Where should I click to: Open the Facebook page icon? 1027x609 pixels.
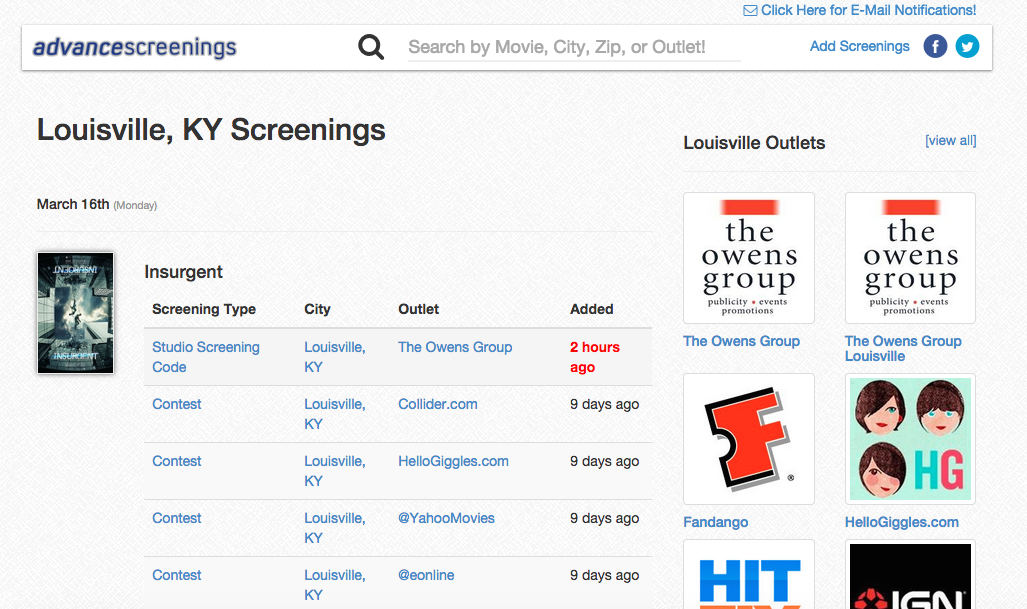[x=935, y=46]
